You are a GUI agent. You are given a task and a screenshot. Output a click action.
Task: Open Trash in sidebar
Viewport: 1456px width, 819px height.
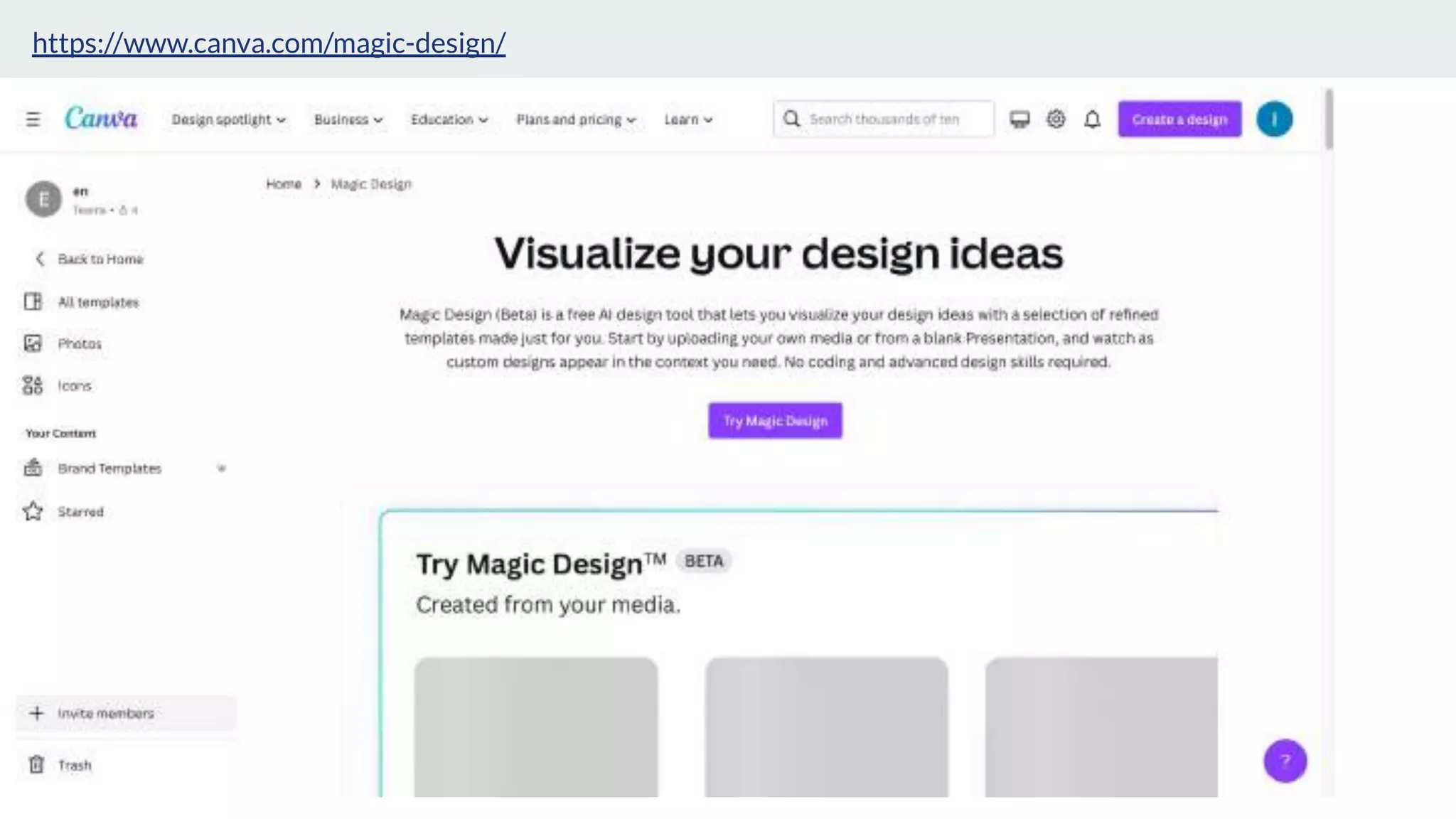pyautogui.click(x=75, y=765)
